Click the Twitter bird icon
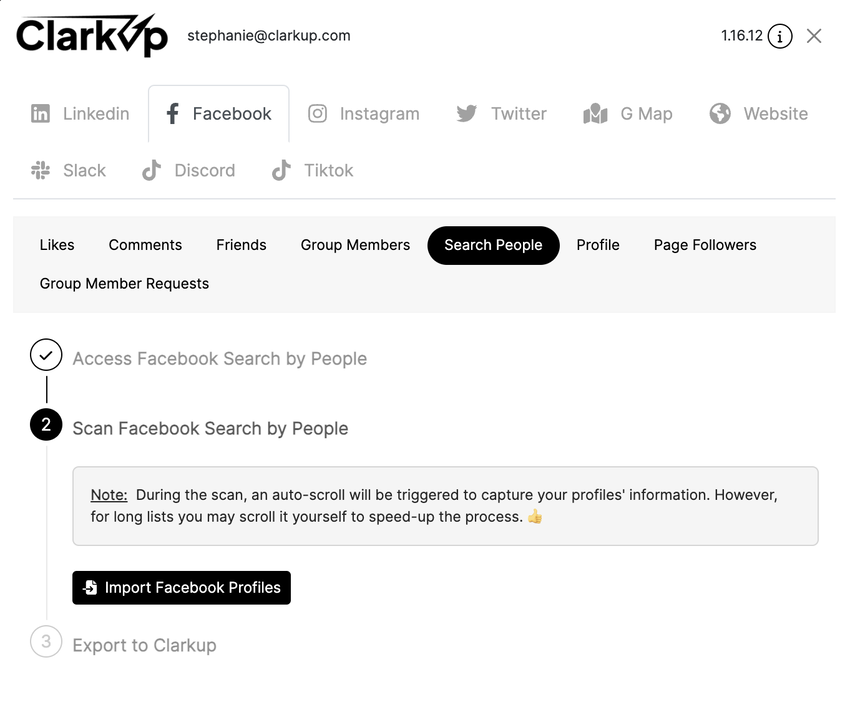Viewport: 850px width, 728px height. [466, 114]
